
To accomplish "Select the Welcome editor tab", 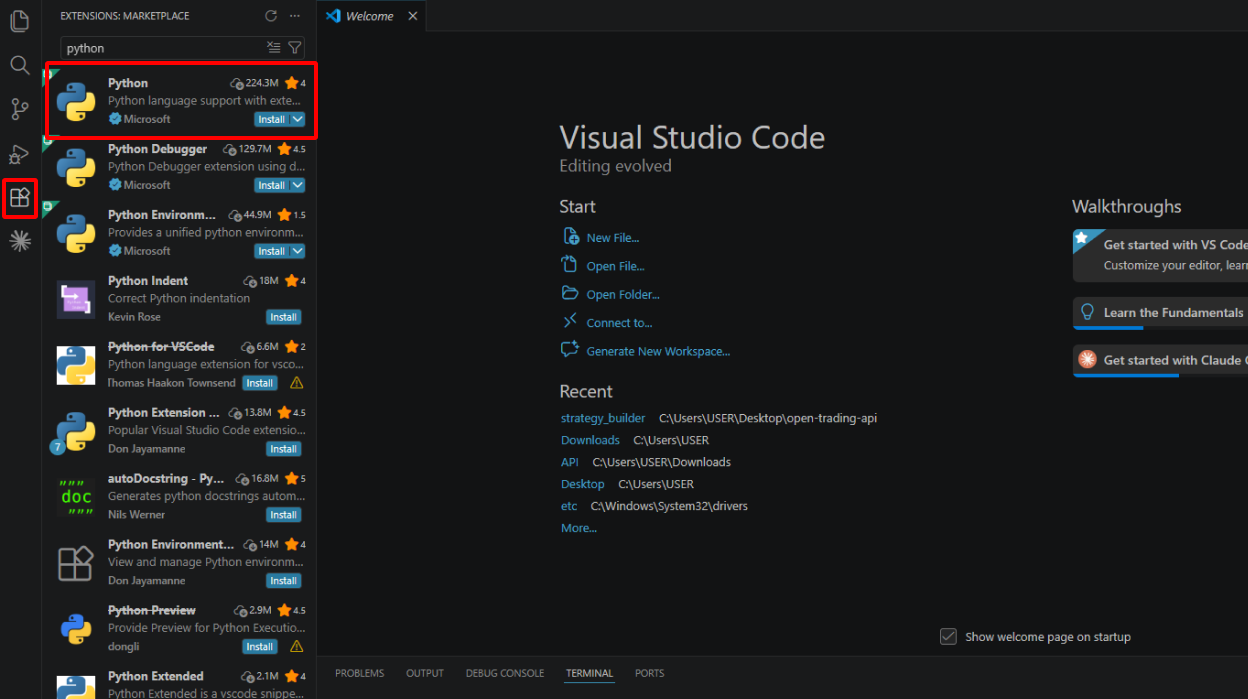I will pos(371,16).
